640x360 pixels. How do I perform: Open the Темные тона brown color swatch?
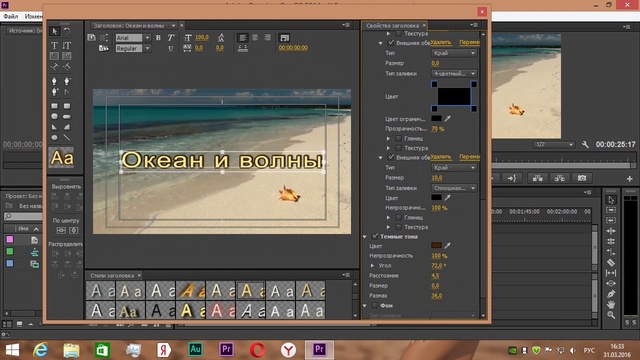[x=436, y=246]
